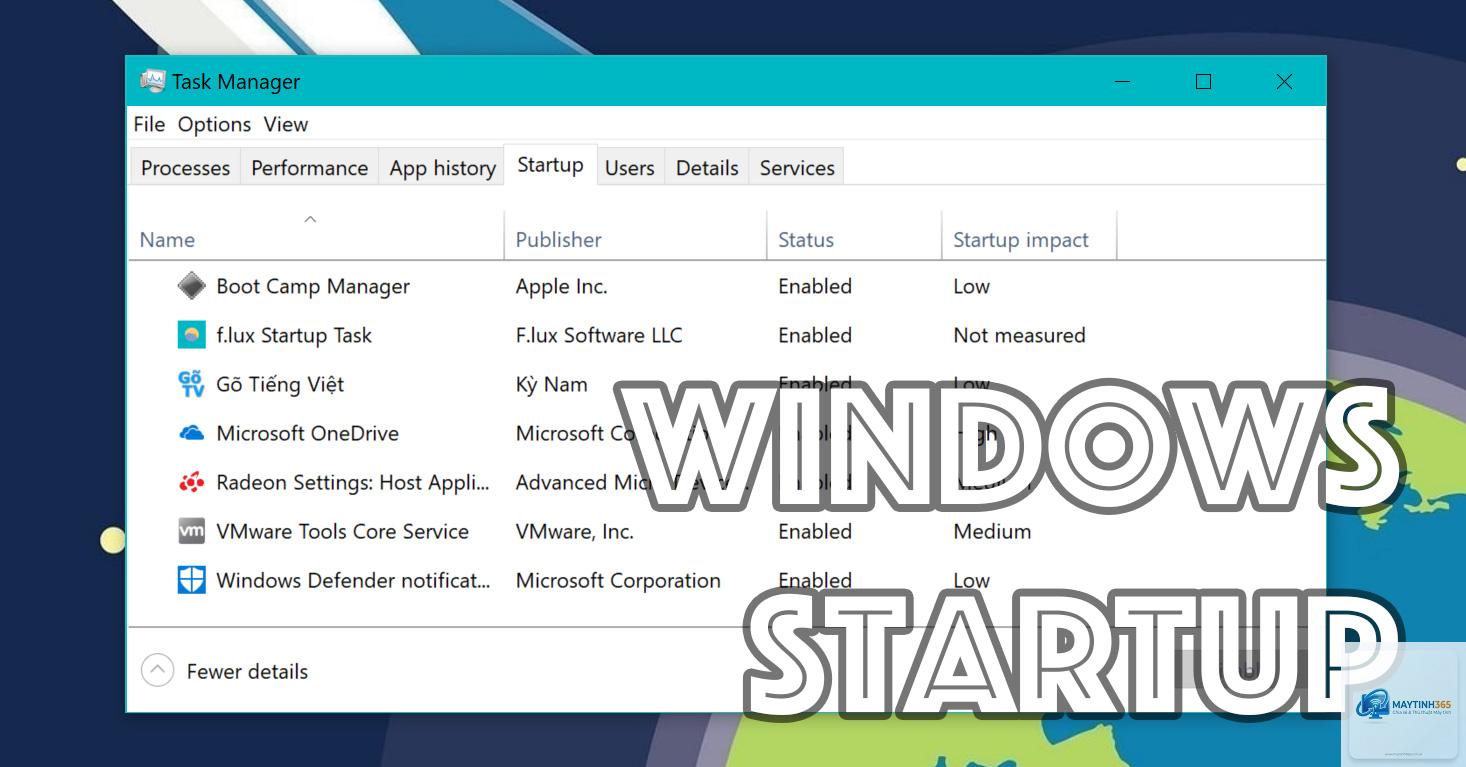Click the Enabled status for VMware Tools

(x=815, y=531)
